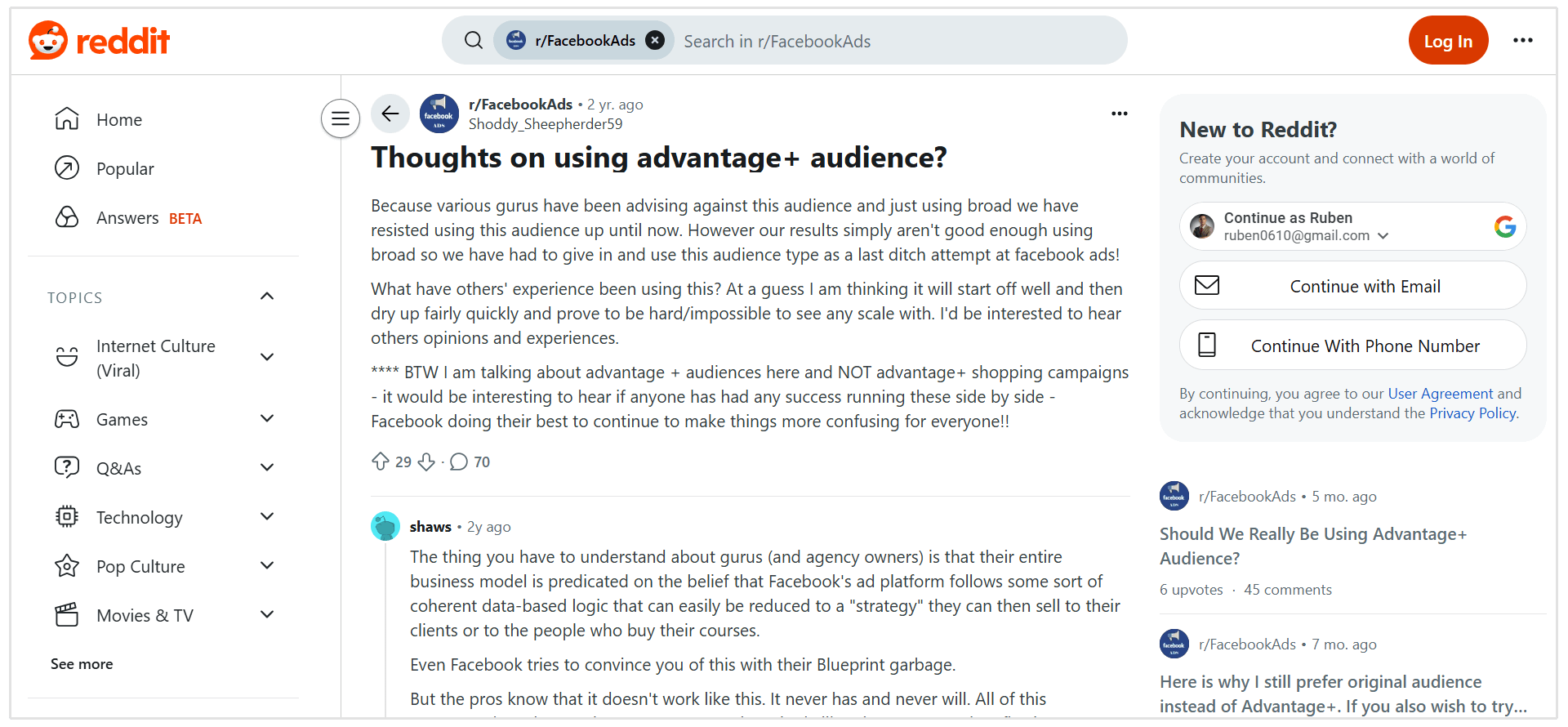Click the search magnifier icon

(474, 40)
